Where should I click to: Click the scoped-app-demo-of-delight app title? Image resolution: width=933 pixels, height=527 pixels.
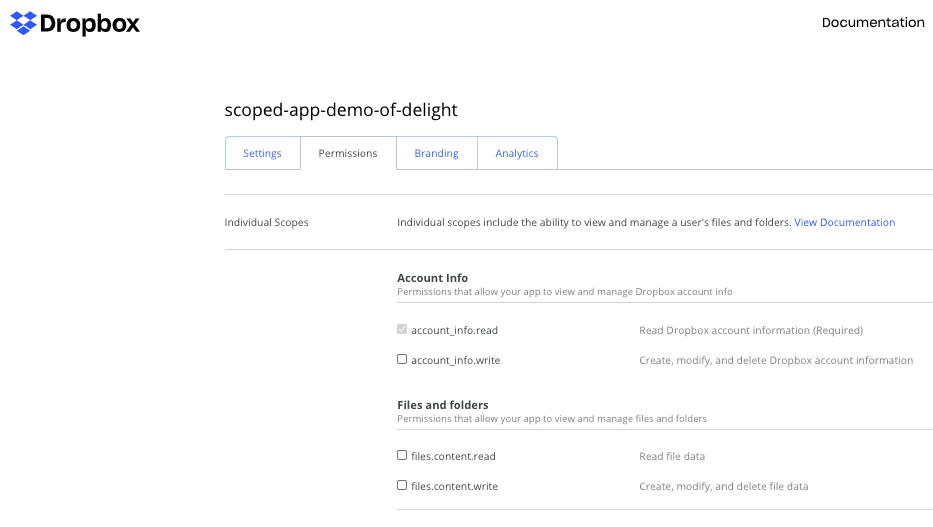tap(341, 110)
